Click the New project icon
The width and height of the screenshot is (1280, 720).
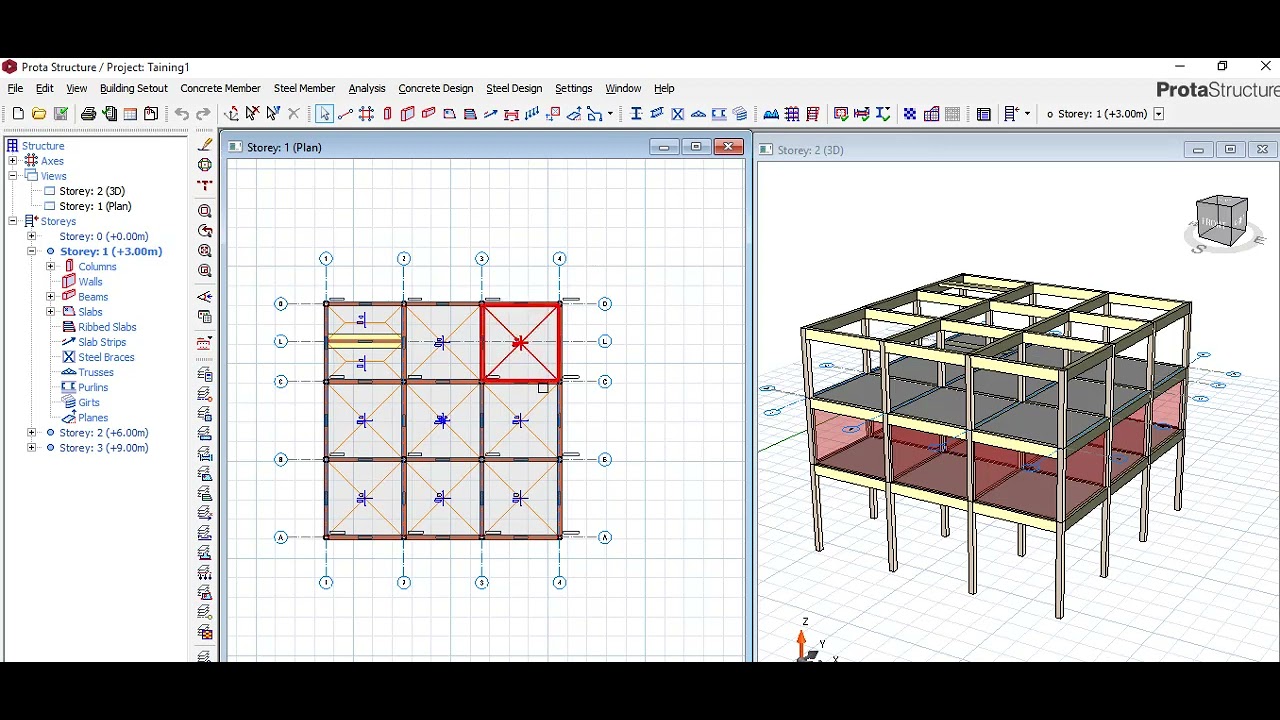pos(18,114)
